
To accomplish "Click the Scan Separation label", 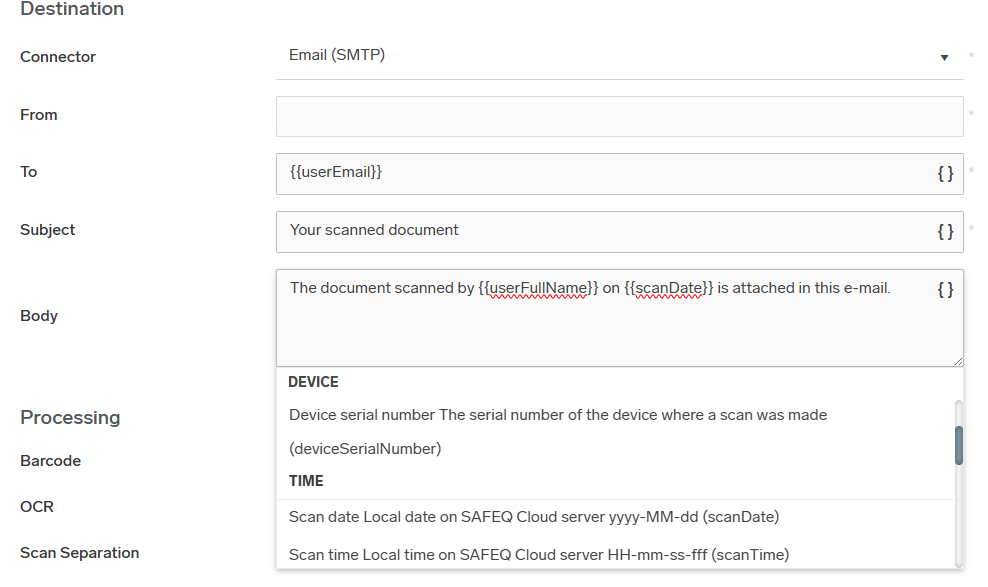I will 79,553.
